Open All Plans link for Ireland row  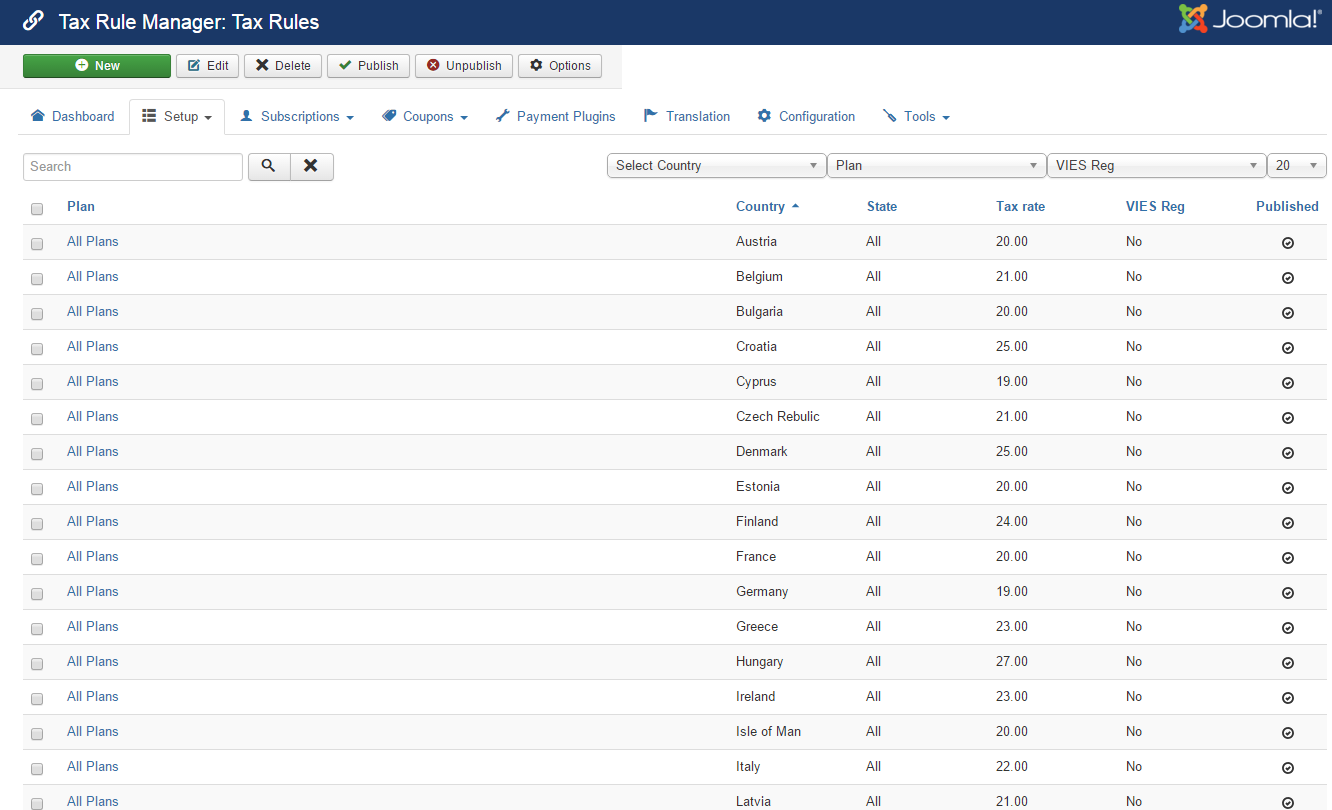(x=93, y=697)
